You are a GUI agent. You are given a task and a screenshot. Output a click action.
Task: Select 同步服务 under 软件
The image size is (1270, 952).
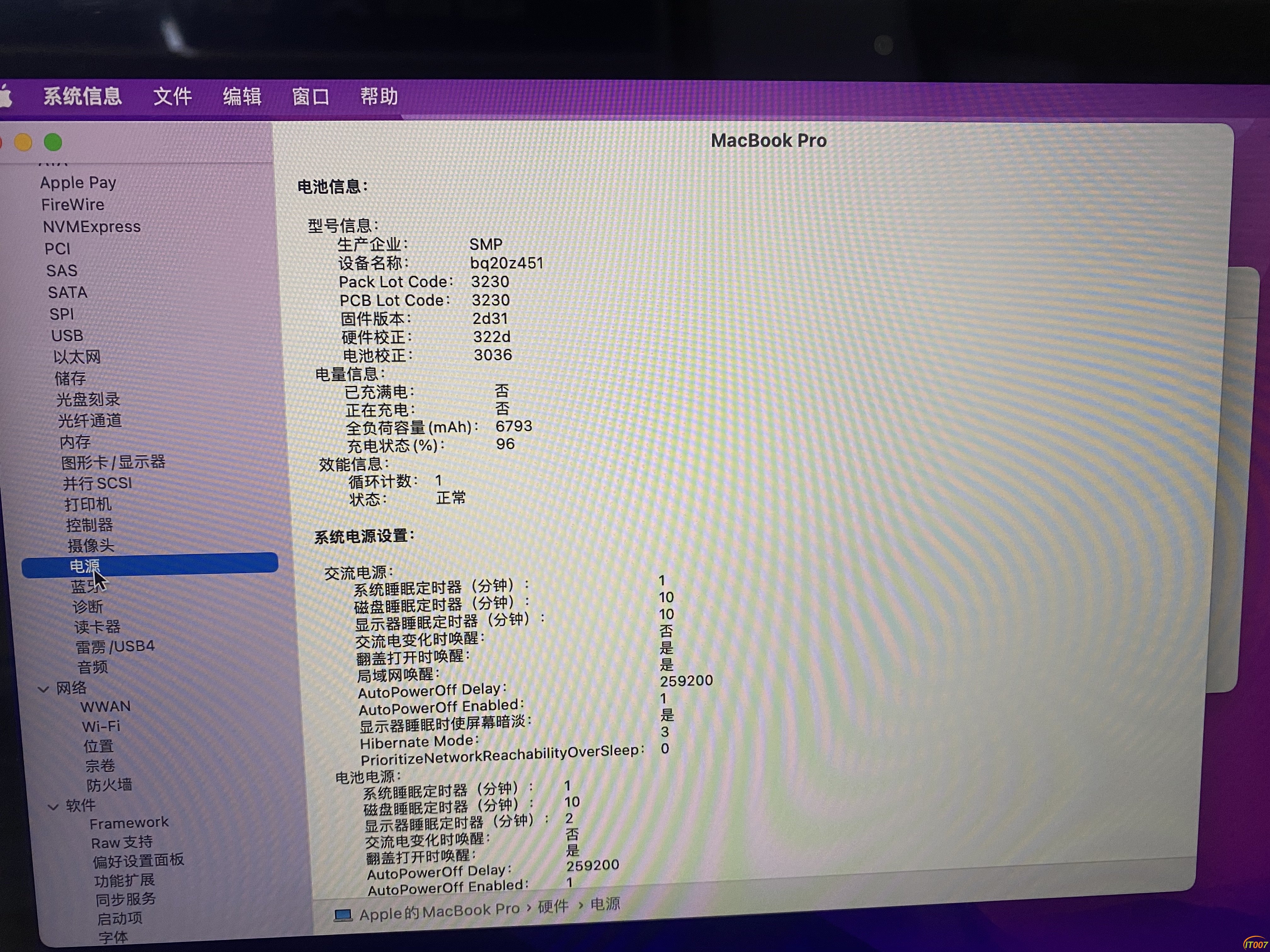click(126, 899)
